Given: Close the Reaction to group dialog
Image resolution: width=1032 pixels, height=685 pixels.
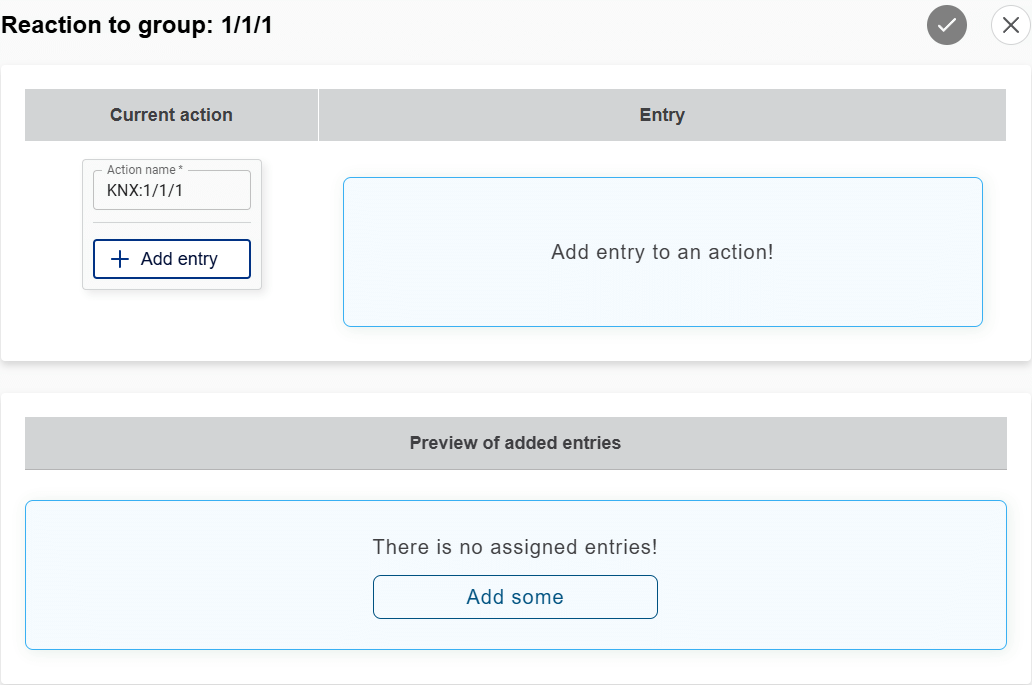Looking at the screenshot, I should pos(1010,25).
